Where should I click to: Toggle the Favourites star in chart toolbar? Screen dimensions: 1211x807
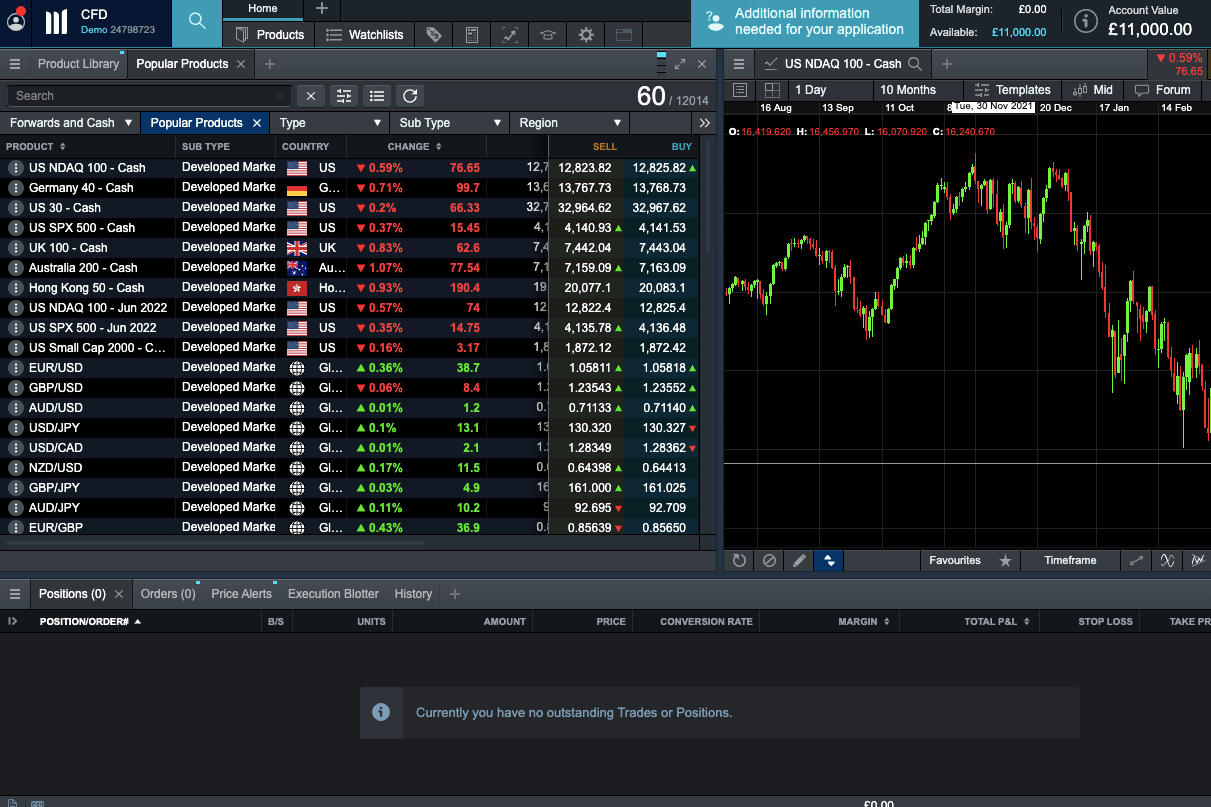(x=1005, y=560)
